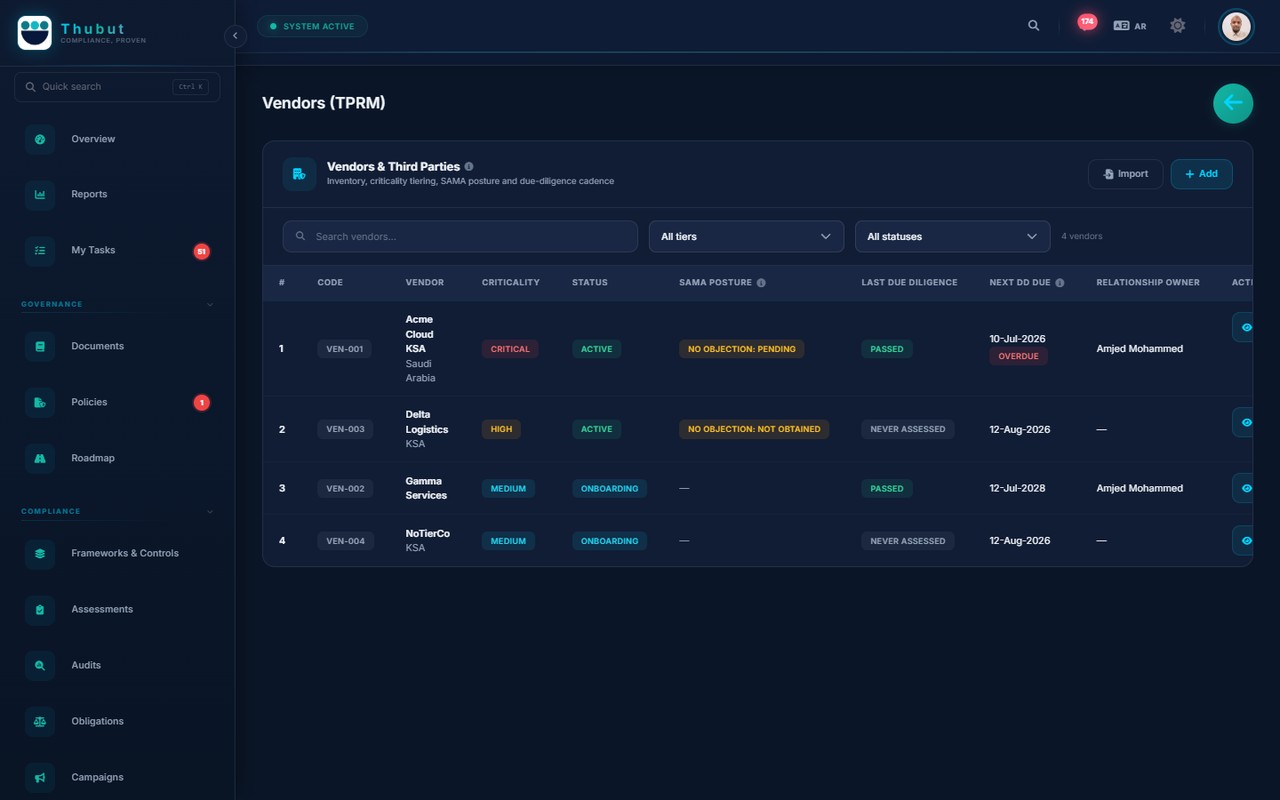This screenshot has width=1280, height=800.
Task: Click the search magnifier icon in top bar
Action: 1034,26
